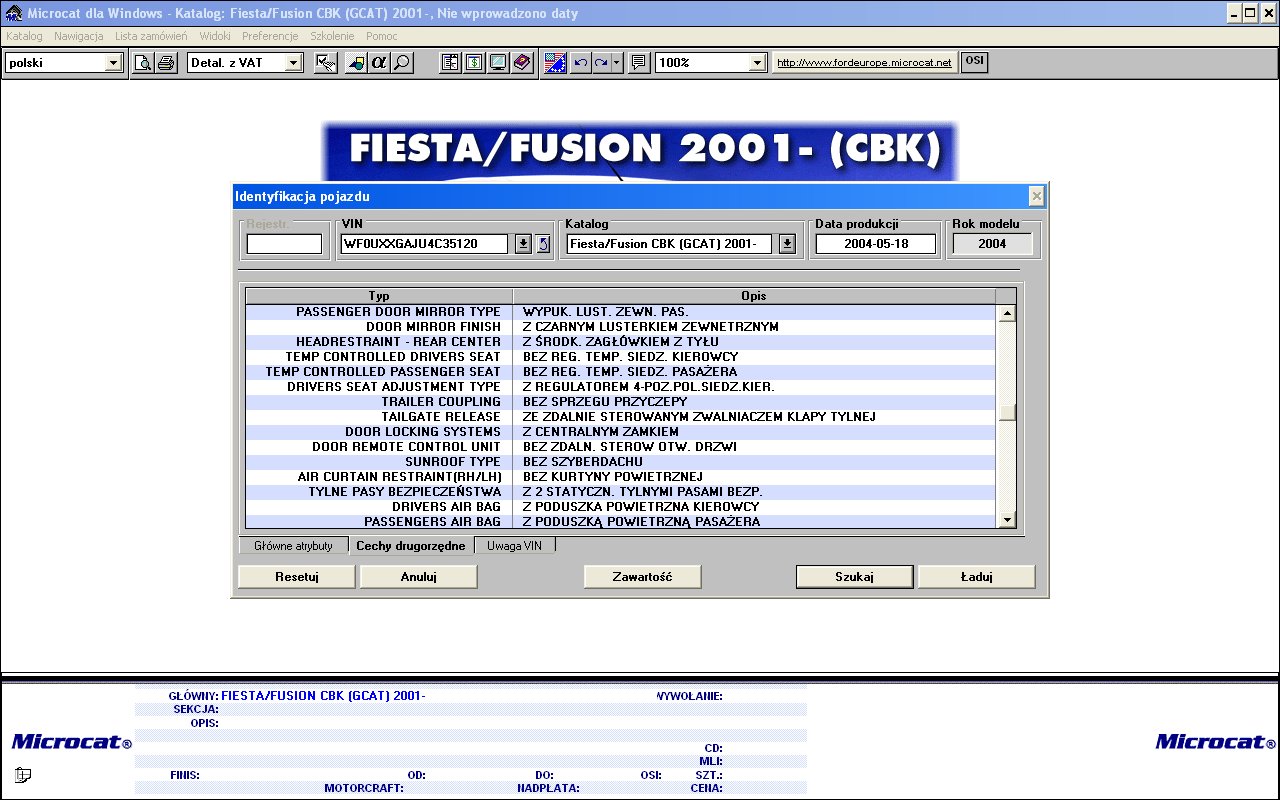Select the SUNROOF TYPE row
This screenshot has height=800, width=1280.
pos(621,462)
